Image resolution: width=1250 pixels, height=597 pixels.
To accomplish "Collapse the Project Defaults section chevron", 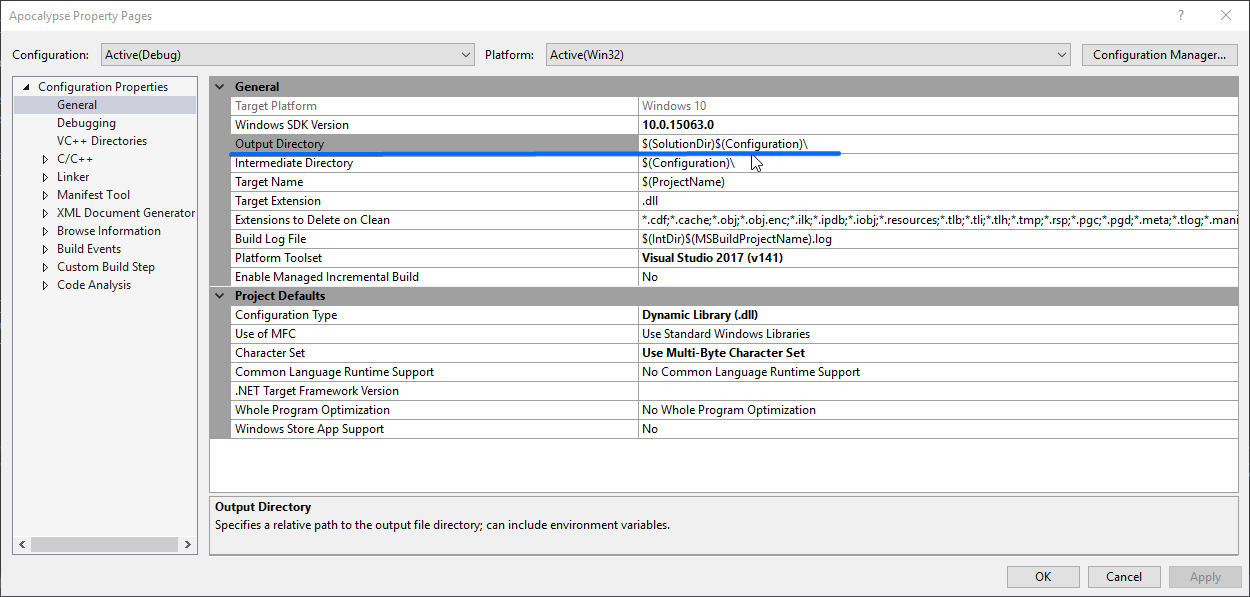I will 220,296.
